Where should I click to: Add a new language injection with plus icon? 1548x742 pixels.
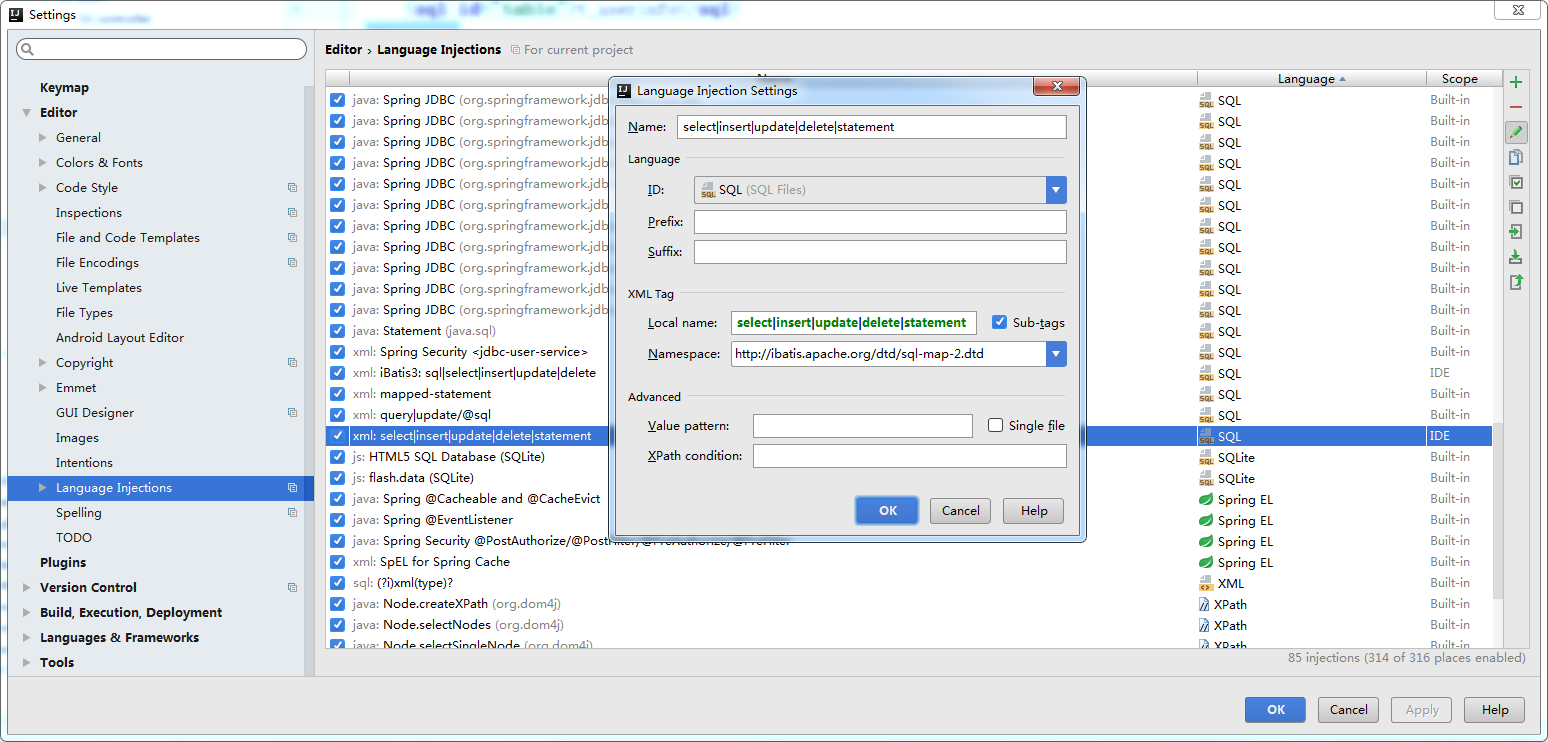[x=1516, y=82]
